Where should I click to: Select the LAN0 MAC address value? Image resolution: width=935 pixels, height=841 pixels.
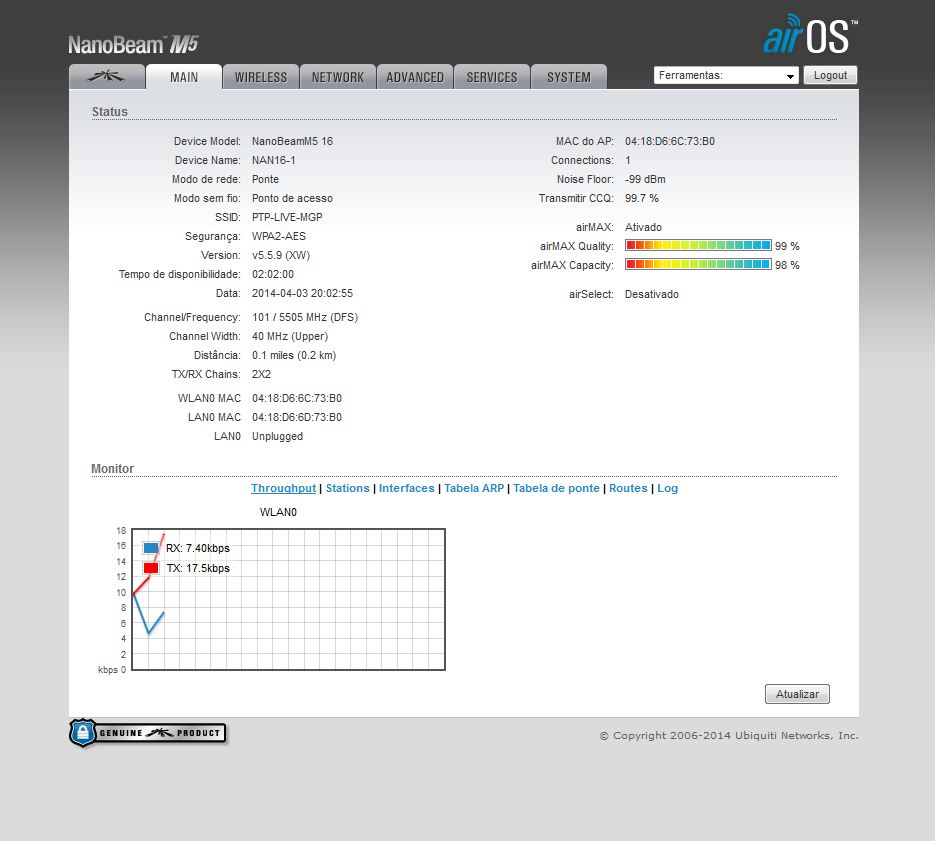tap(297, 417)
